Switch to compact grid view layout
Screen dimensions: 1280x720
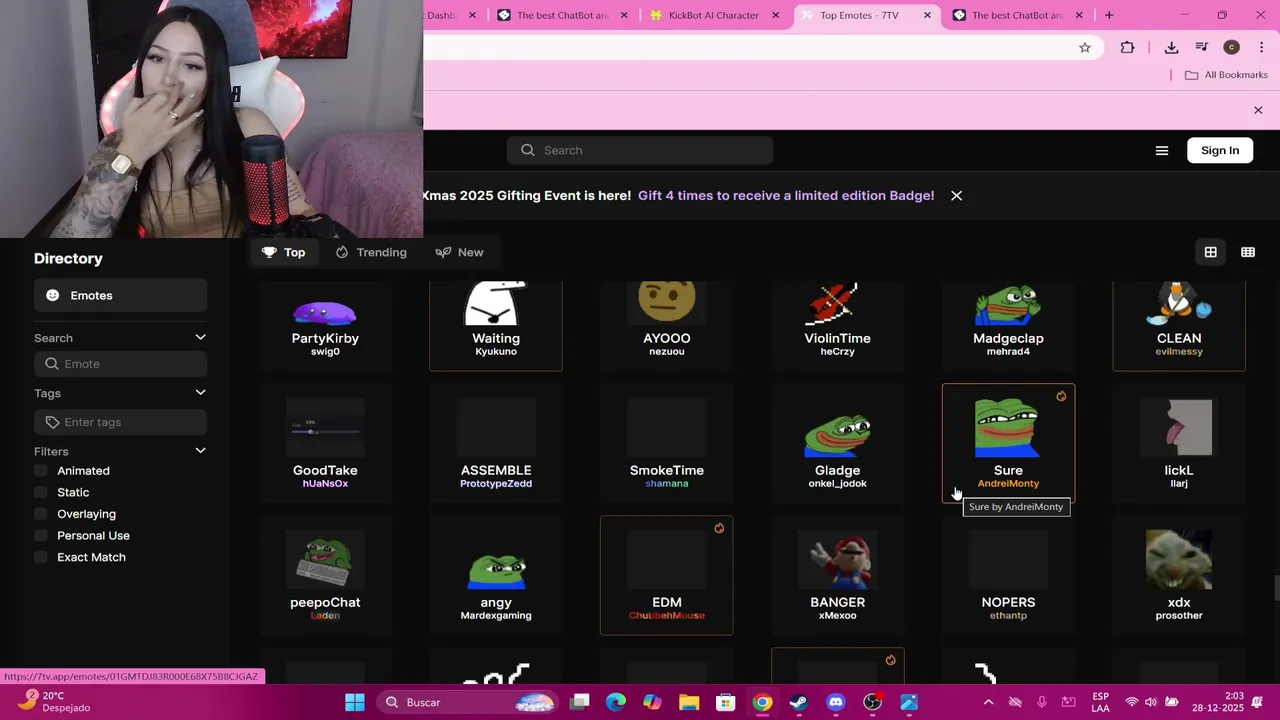[1248, 252]
